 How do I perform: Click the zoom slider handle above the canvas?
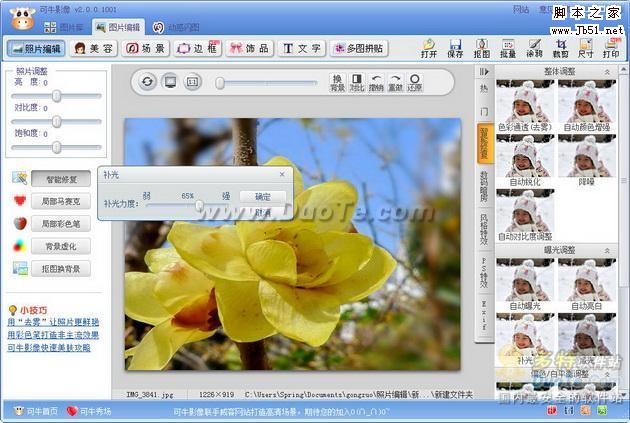coord(220,83)
